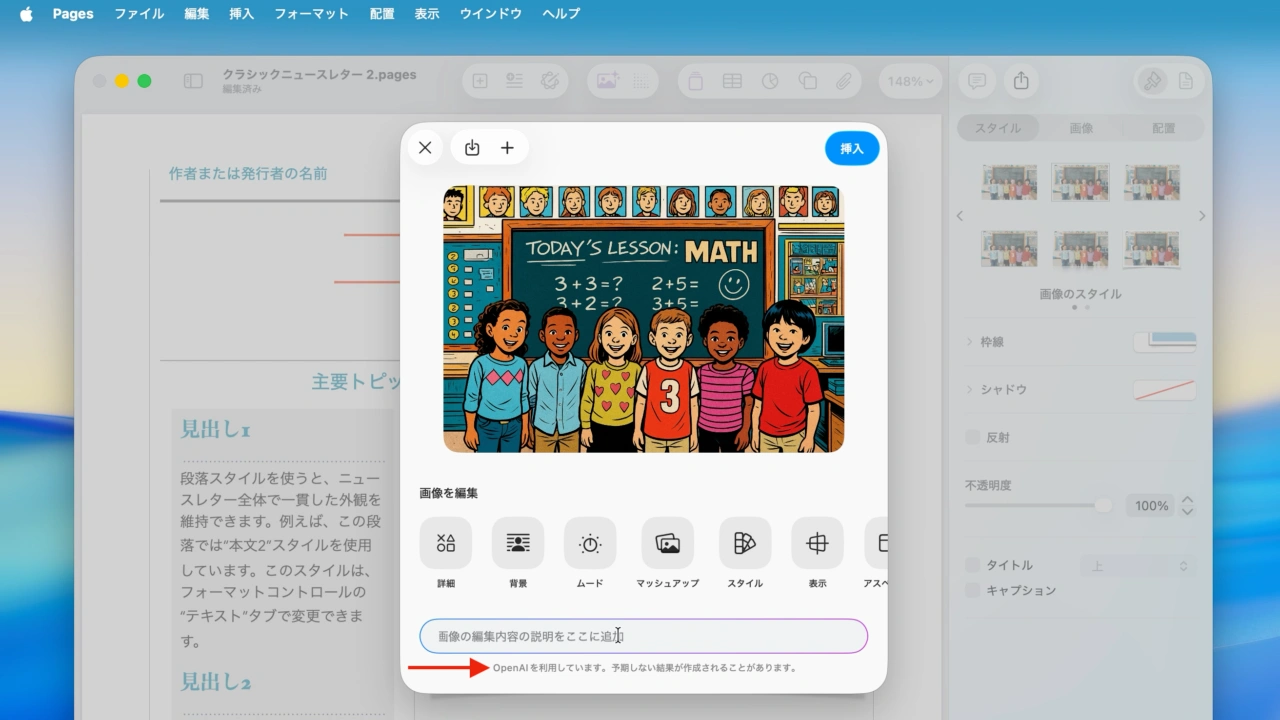Open the 背景 (Background) editing tool
1280x720 pixels.
pyautogui.click(x=517, y=543)
